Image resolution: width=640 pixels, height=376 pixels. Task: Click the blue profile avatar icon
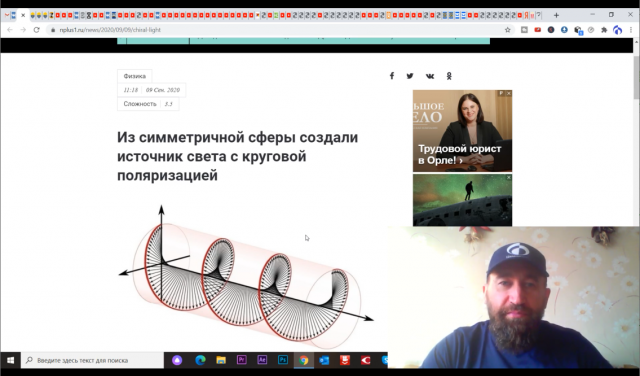[x=618, y=30]
